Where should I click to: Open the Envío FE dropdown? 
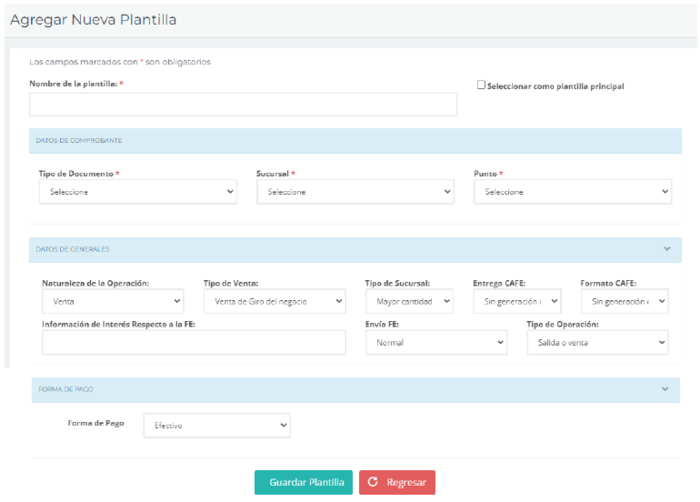[x=436, y=343]
